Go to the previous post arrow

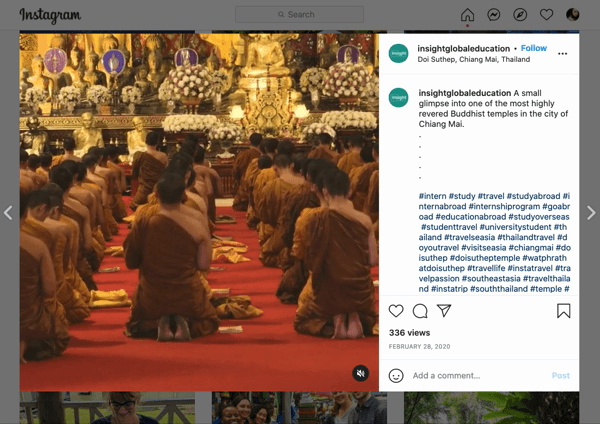click(8, 212)
